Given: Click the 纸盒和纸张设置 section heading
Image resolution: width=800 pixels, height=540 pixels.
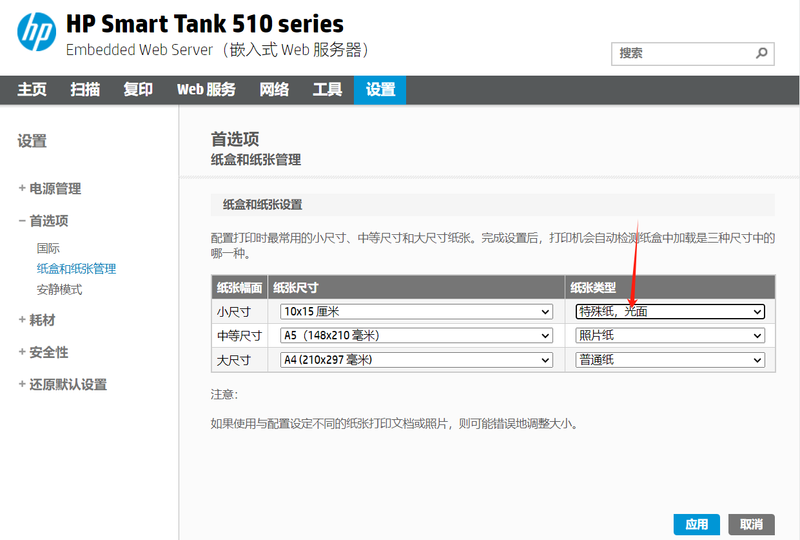Looking at the screenshot, I should tap(262, 205).
